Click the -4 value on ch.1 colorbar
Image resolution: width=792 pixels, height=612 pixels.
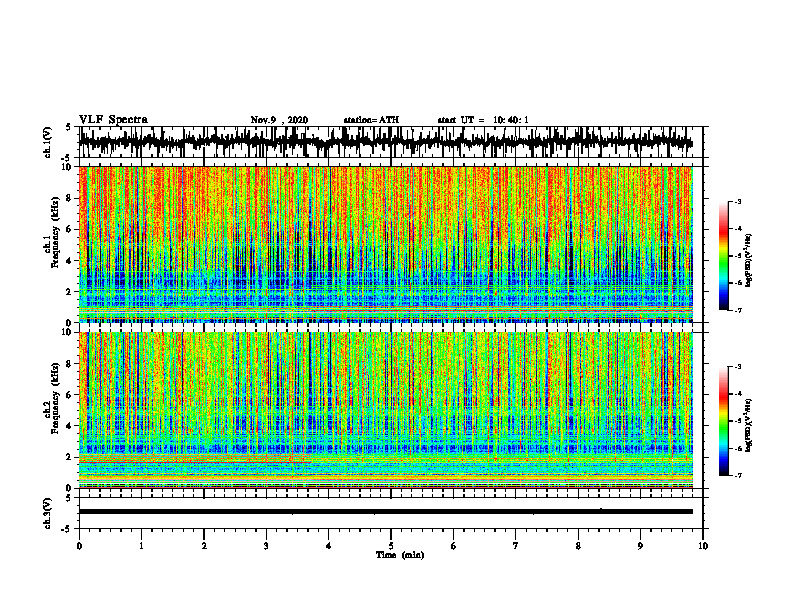[x=738, y=229]
